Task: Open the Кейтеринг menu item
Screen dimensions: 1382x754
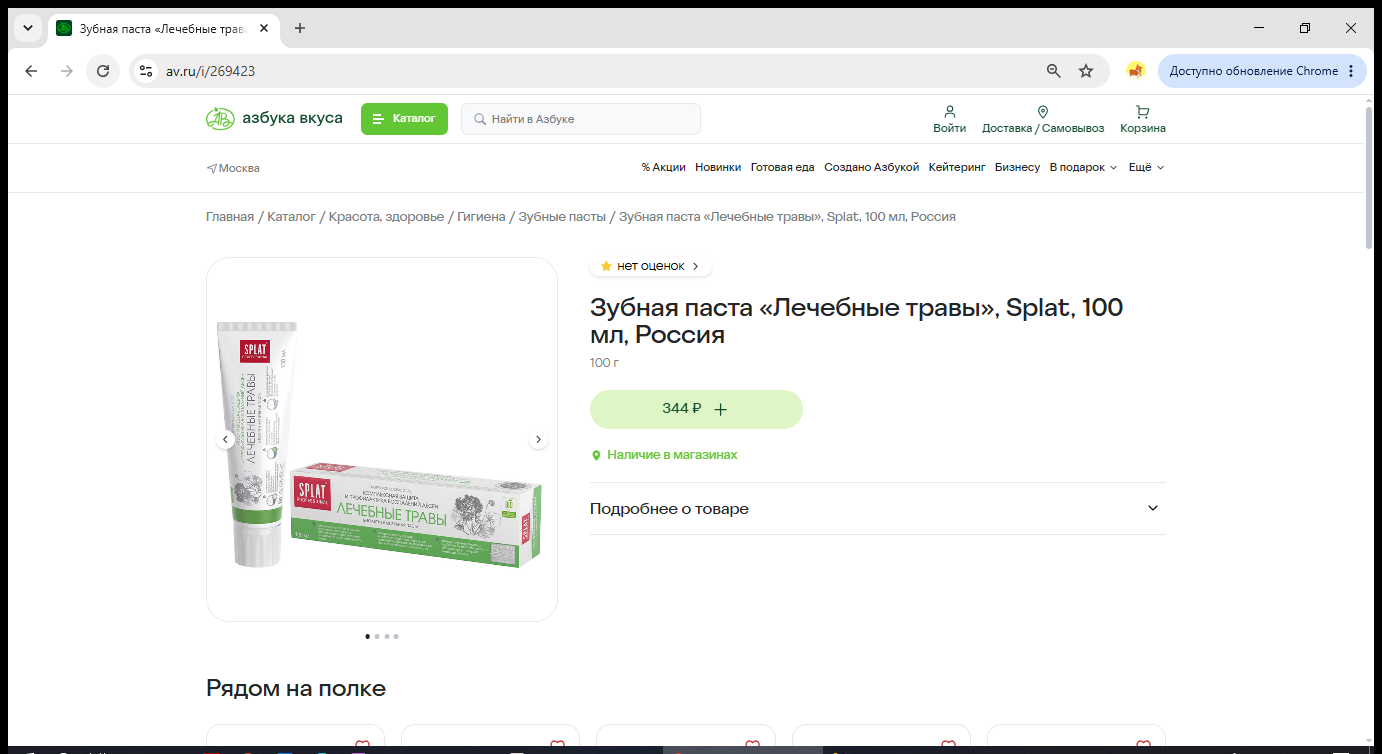Action: click(x=957, y=167)
